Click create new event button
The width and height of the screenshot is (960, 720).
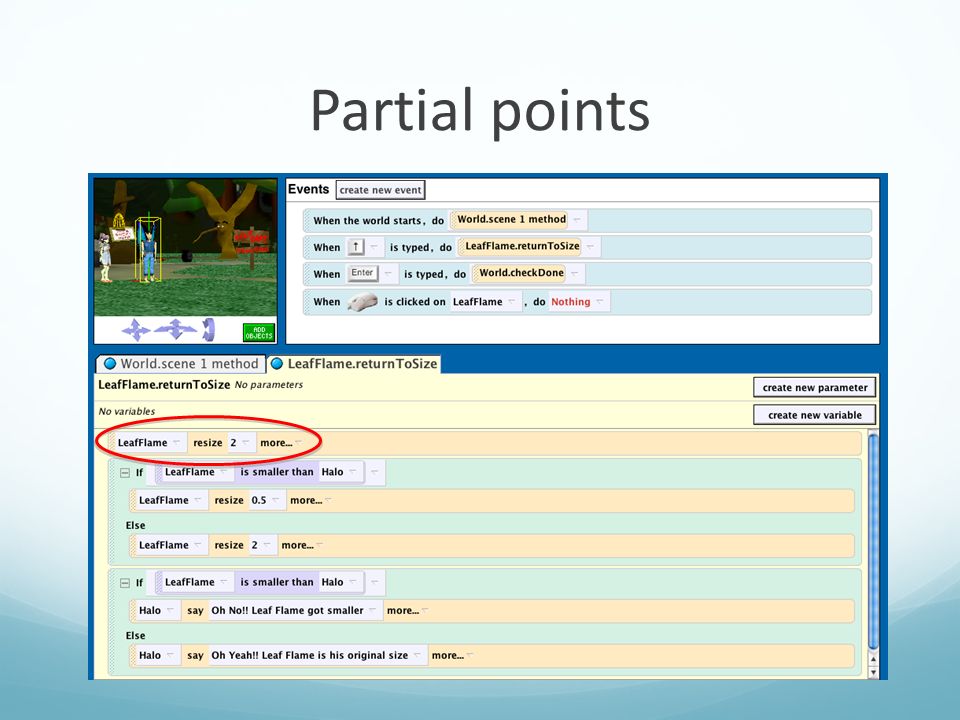380,190
